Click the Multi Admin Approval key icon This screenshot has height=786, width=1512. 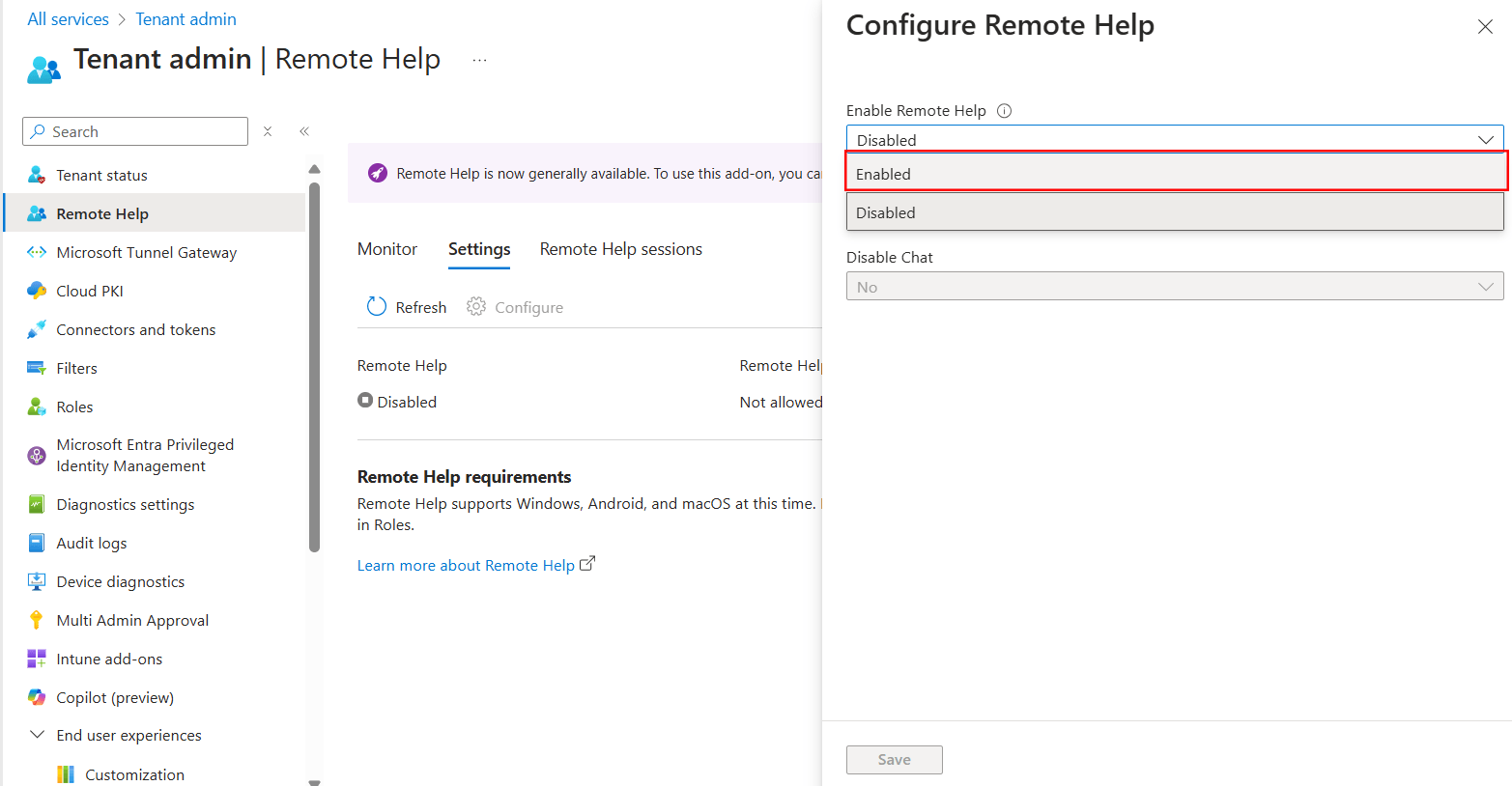click(37, 620)
